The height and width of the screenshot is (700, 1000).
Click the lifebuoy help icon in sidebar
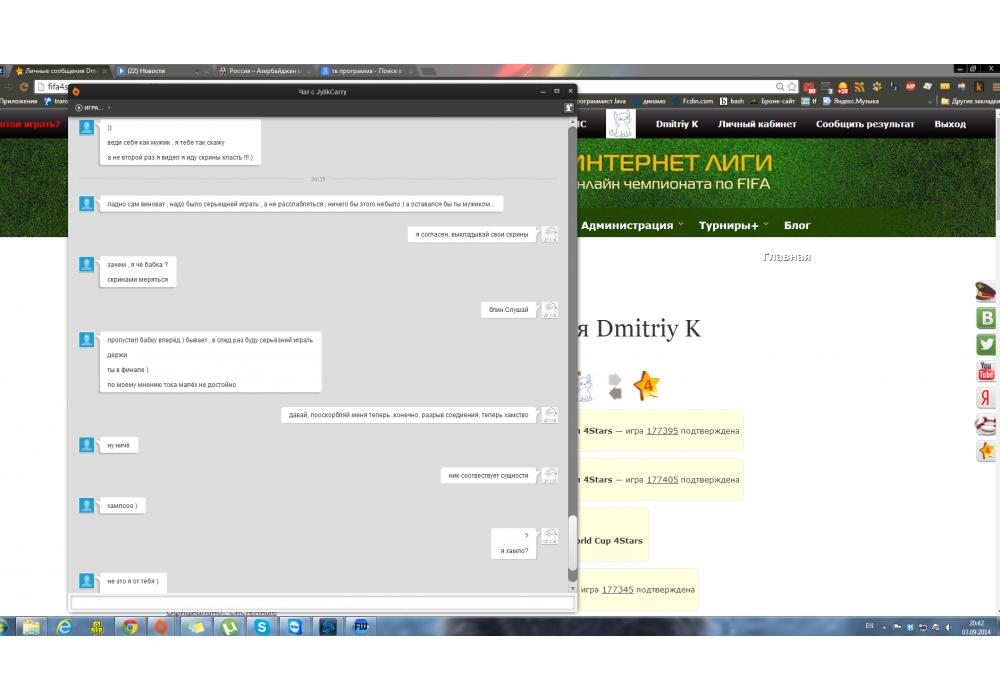986,425
